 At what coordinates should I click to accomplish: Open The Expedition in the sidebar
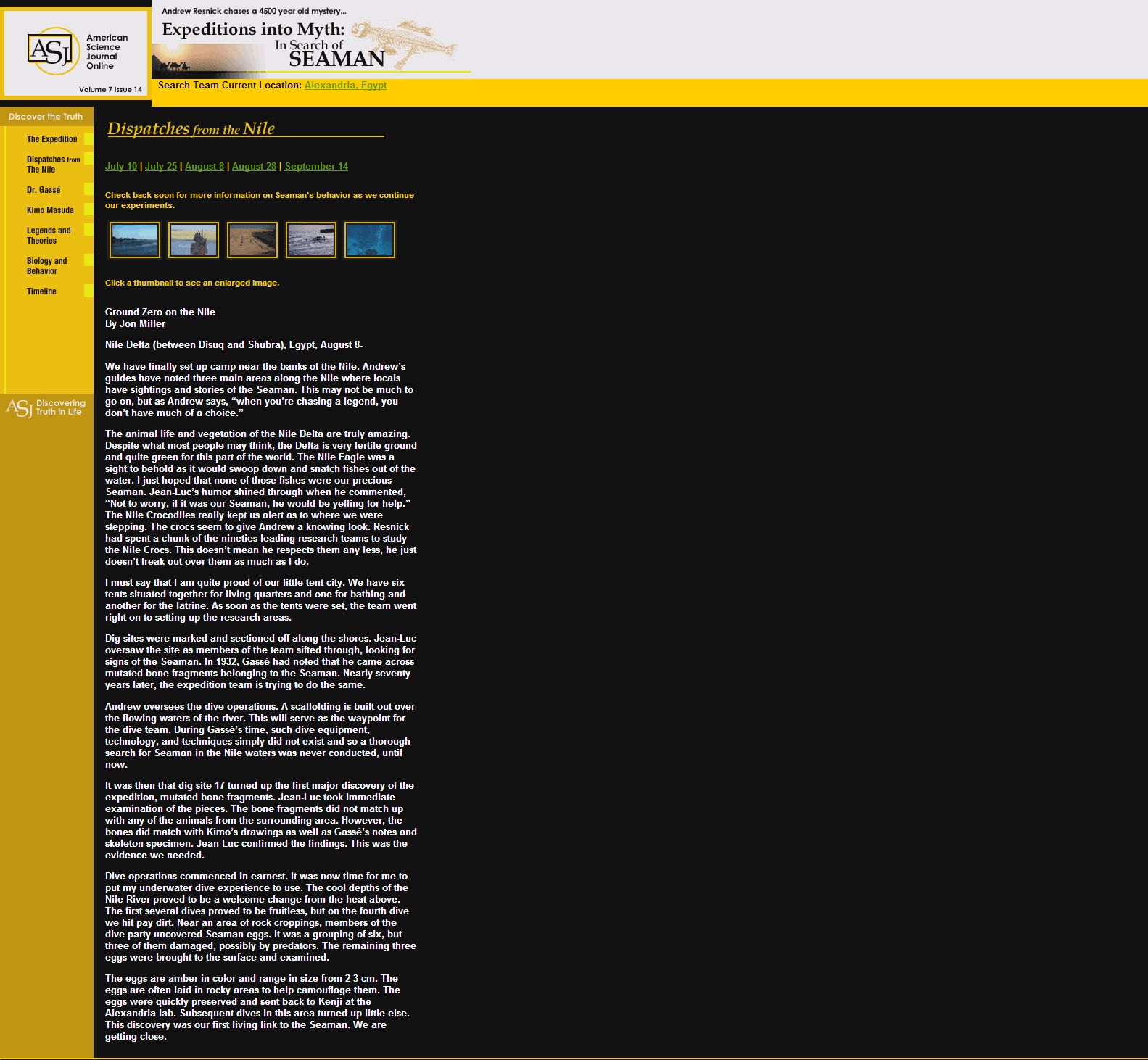pos(51,139)
